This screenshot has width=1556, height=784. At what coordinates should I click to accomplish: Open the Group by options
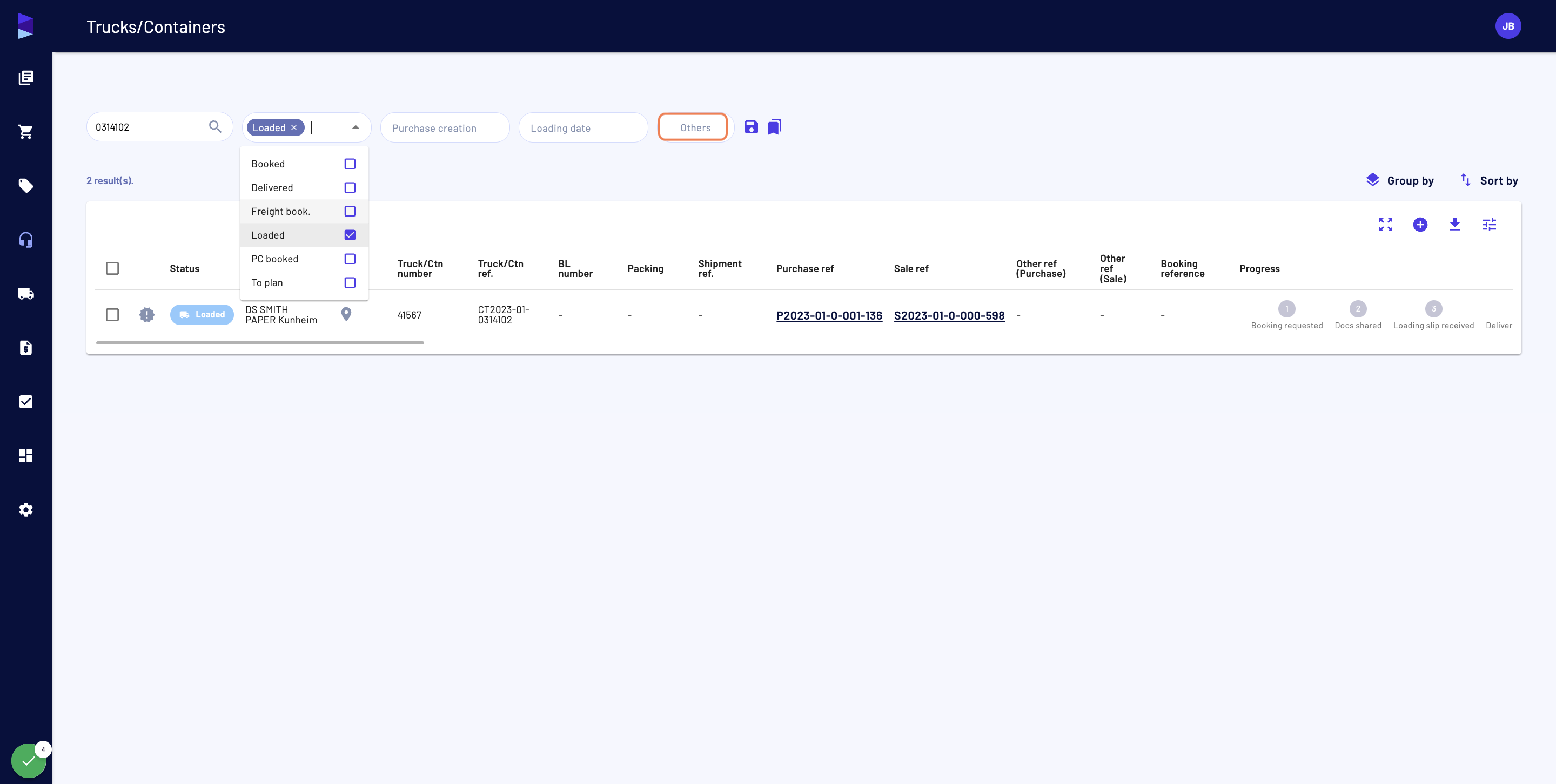pyautogui.click(x=1399, y=180)
